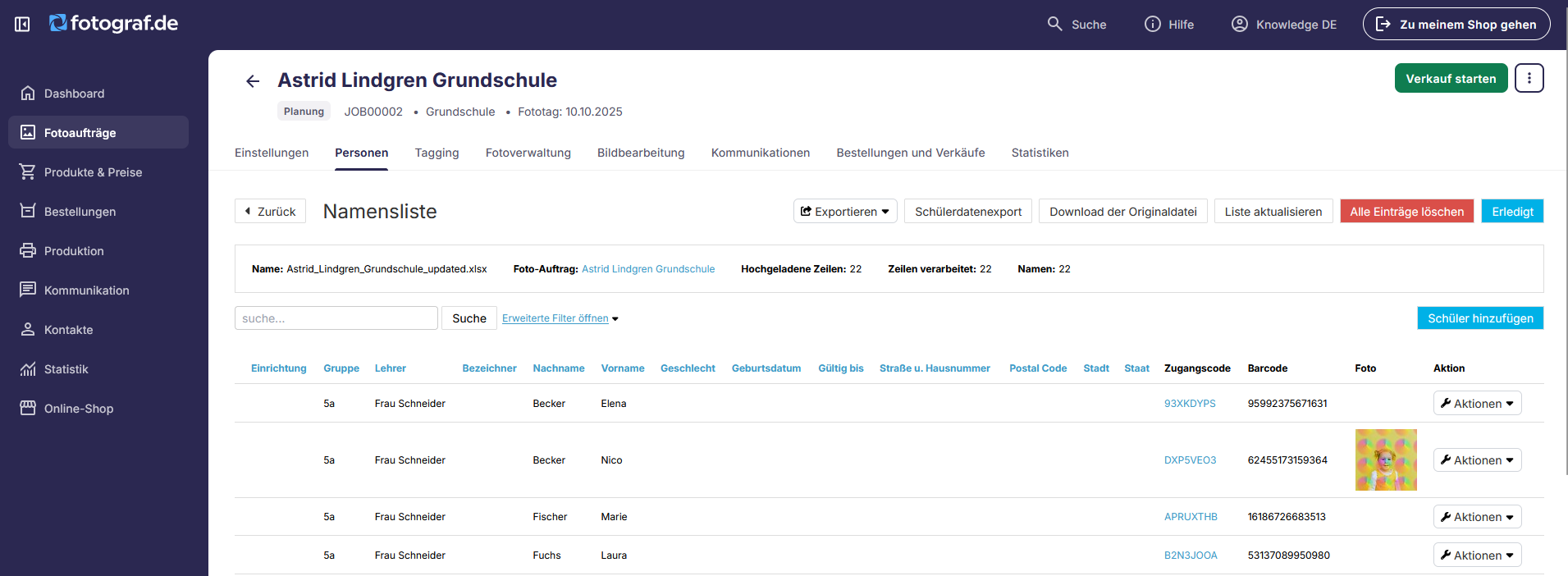Open Online-Shop storefront icon
The height and width of the screenshot is (576, 1568).
tap(28, 408)
